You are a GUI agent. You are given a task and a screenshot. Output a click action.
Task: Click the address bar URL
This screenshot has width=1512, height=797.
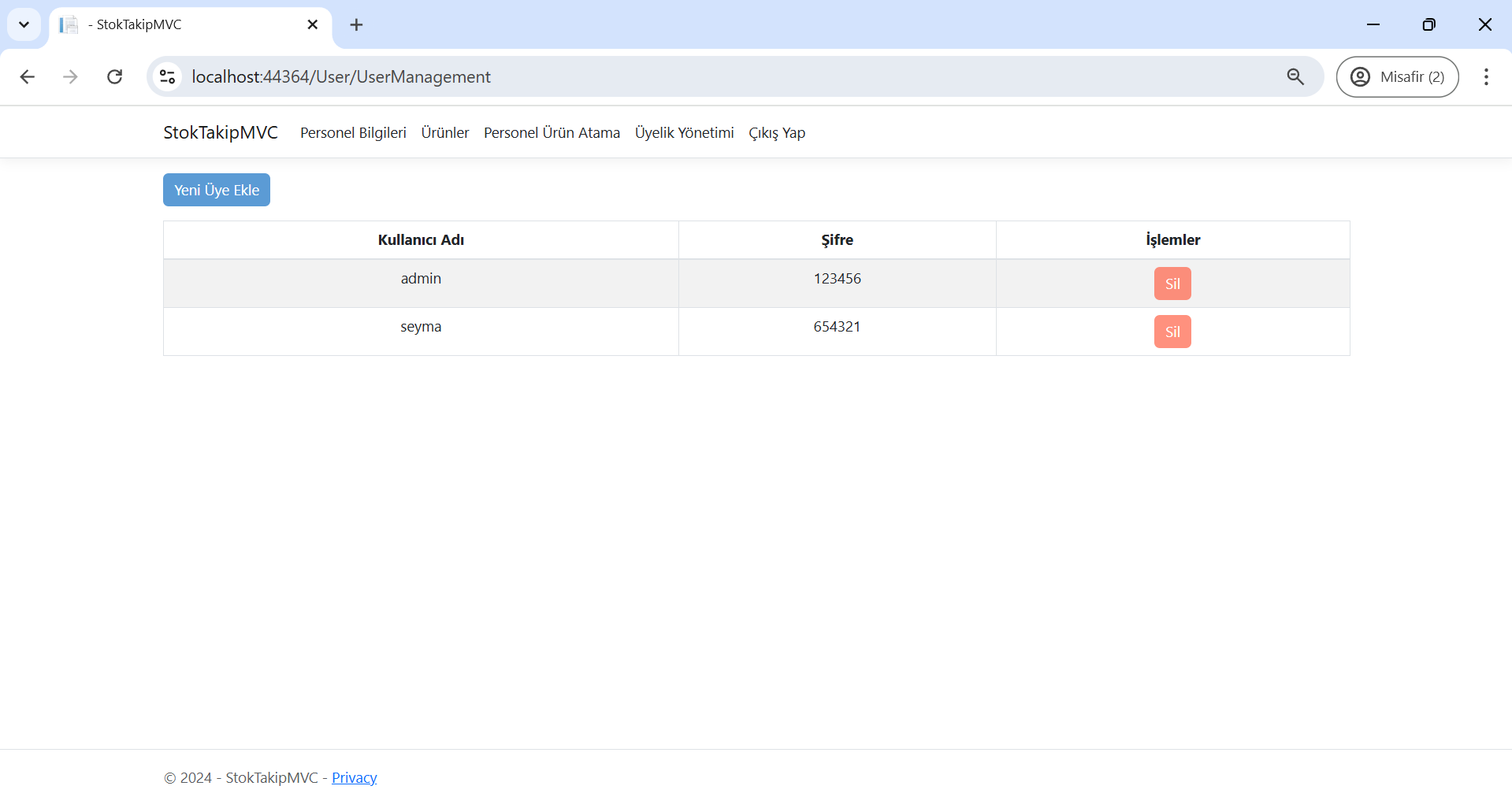tap(341, 76)
